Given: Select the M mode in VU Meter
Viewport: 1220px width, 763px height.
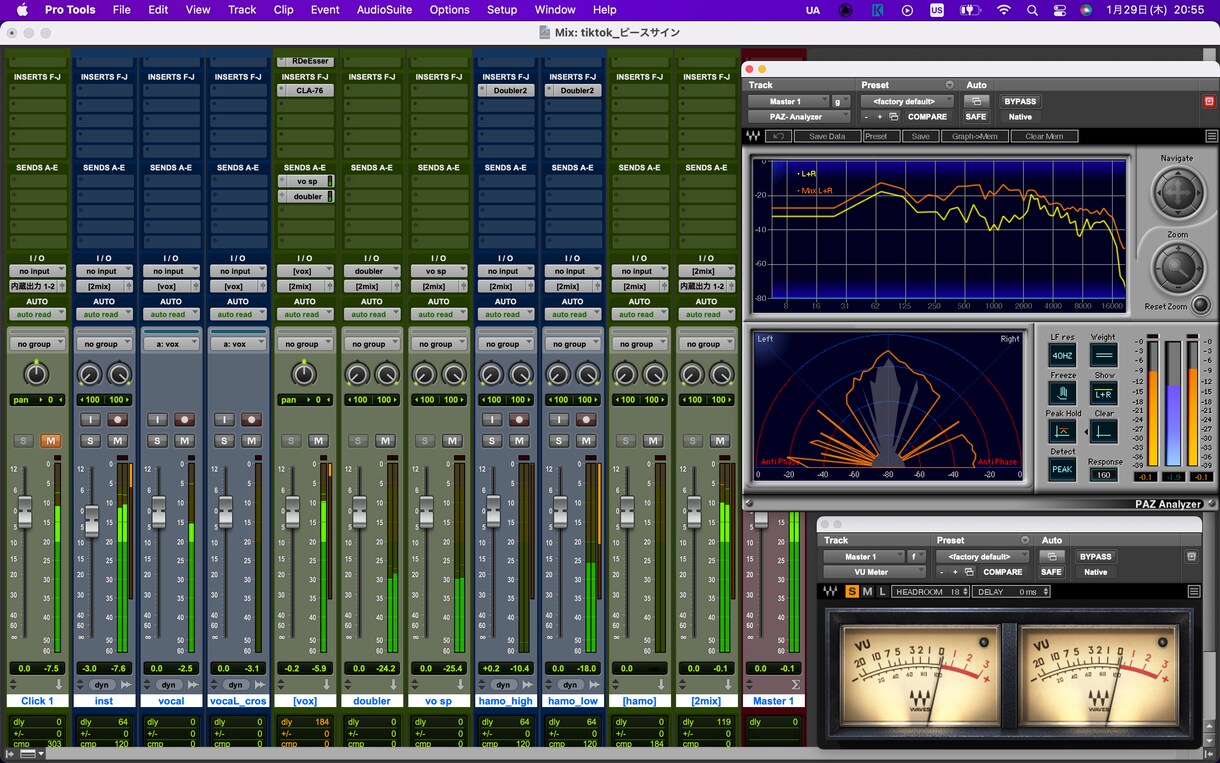Looking at the screenshot, I should tap(867, 592).
